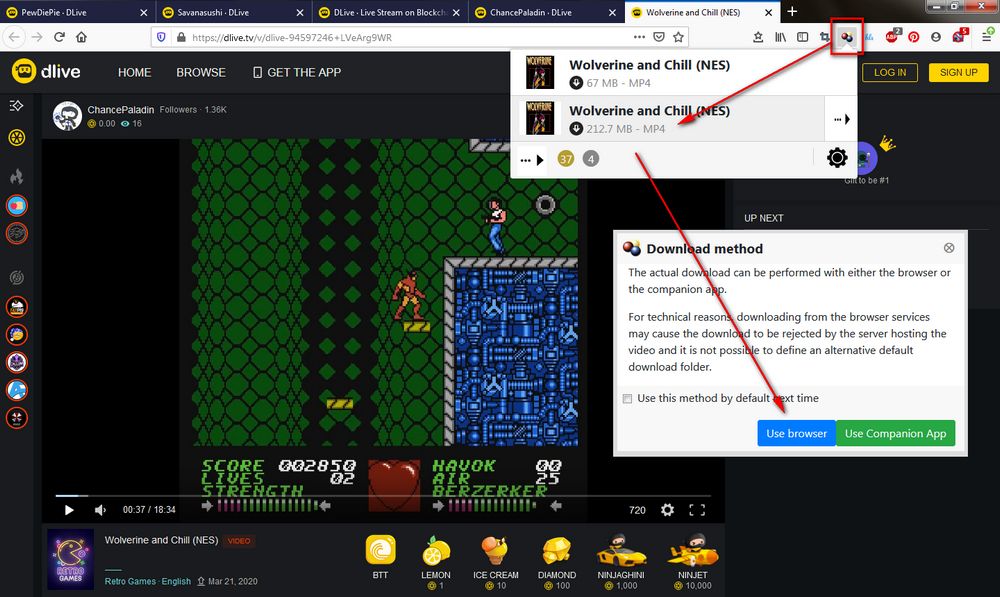Open the Video DownloadHelper extension icon
Viewport: 1000px width, 597px height.
tap(847, 37)
